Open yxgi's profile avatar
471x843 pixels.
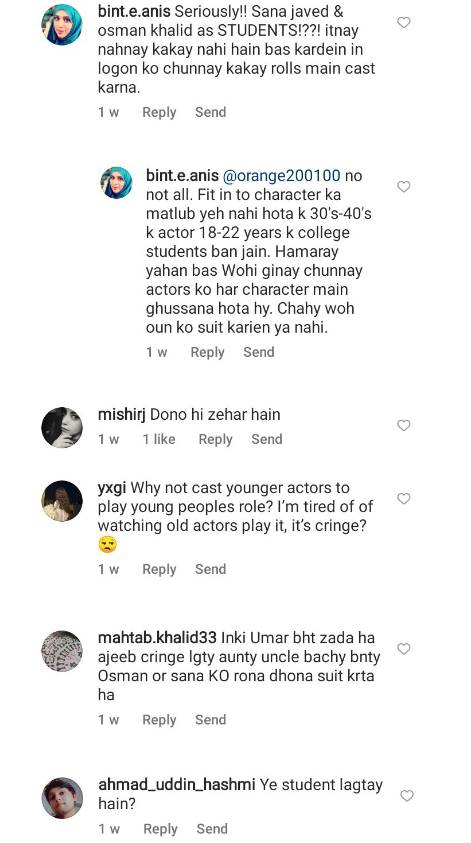62,501
